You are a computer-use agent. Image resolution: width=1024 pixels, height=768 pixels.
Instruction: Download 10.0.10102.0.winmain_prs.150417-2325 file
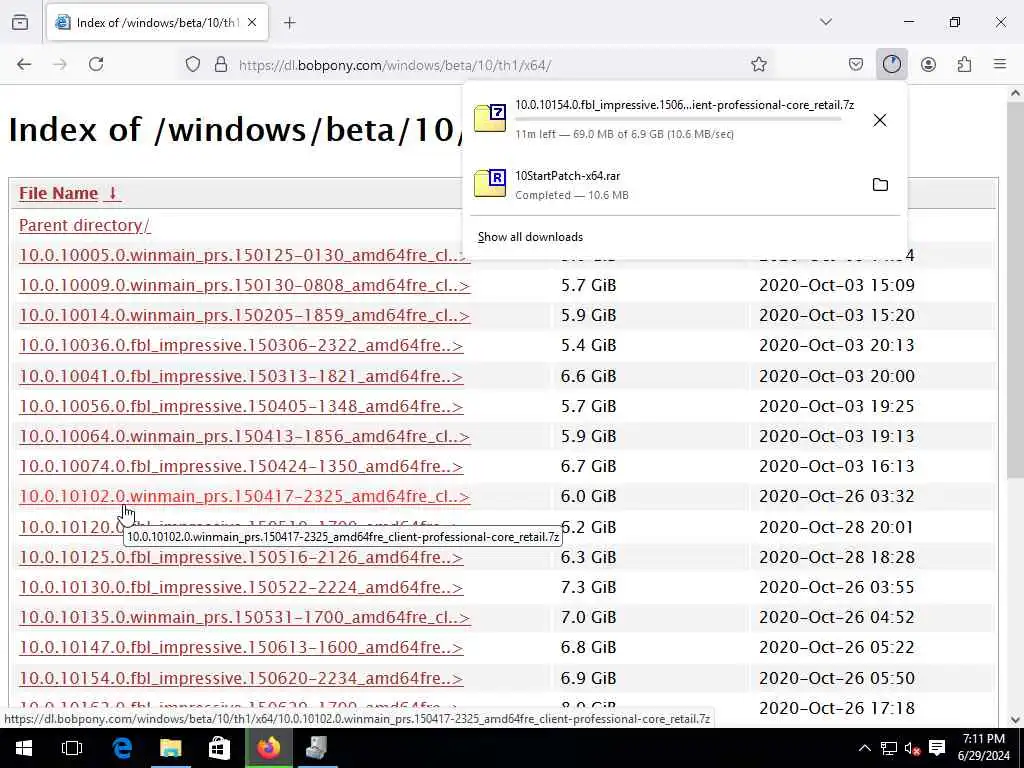tap(244, 496)
